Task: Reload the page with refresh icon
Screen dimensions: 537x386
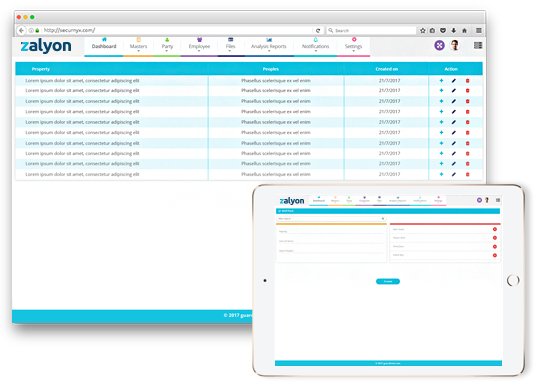Action: 317,30
